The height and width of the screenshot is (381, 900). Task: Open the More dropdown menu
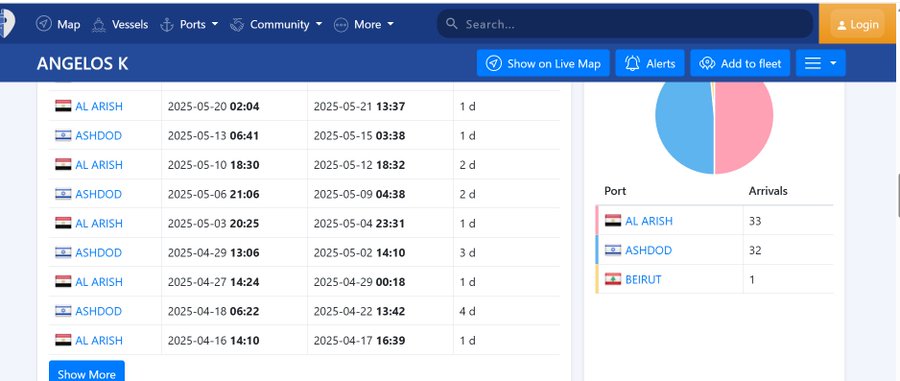coord(364,24)
